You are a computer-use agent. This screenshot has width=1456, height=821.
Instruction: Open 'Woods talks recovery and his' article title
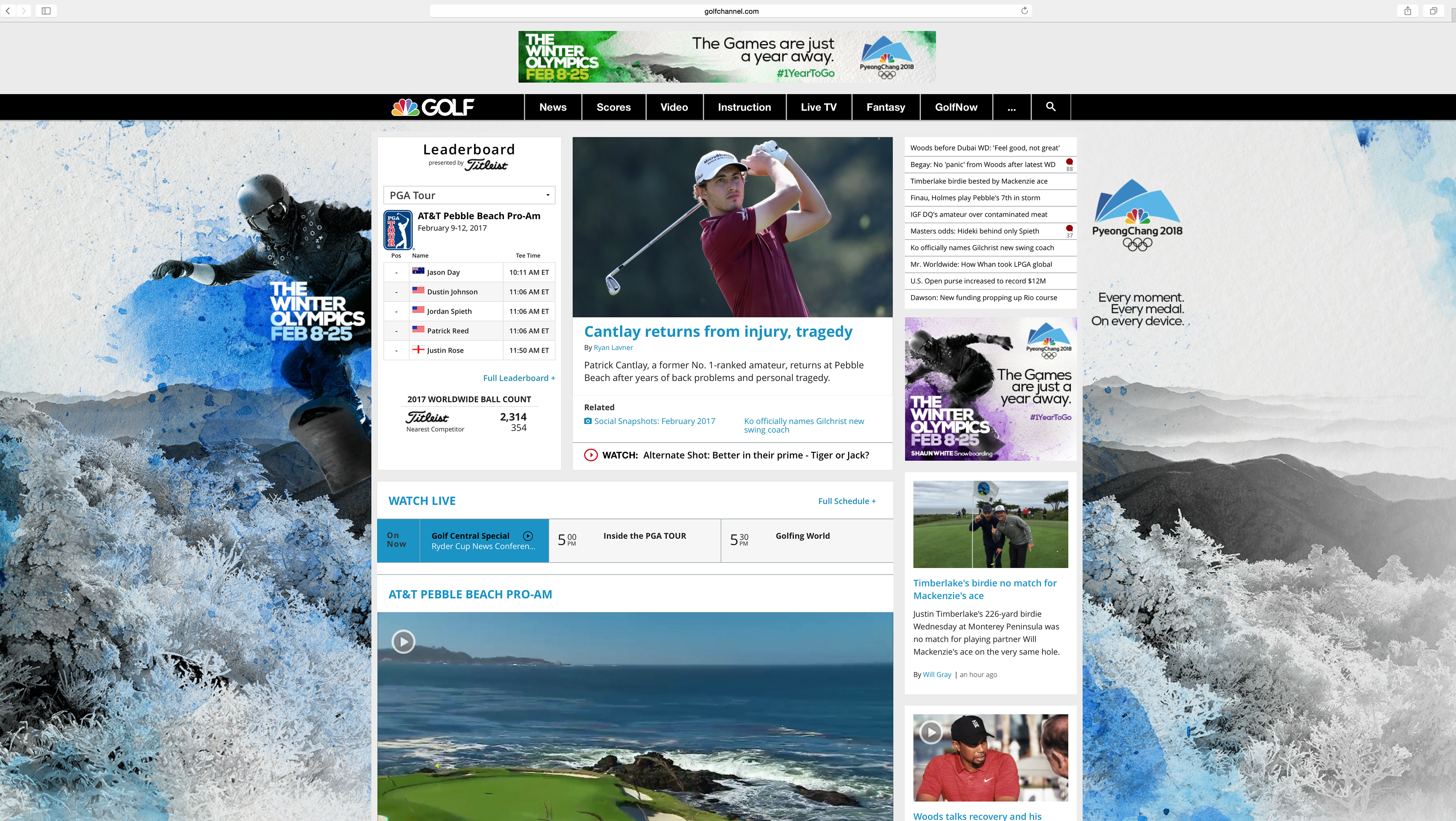(x=977, y=816)
